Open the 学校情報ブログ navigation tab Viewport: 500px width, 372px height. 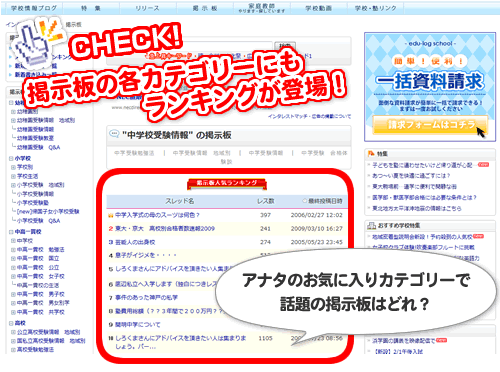point(34,8)
